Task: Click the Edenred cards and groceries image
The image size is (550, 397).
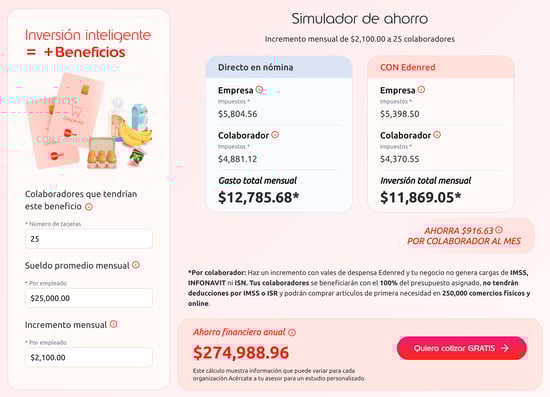Action: pos(90,123)
